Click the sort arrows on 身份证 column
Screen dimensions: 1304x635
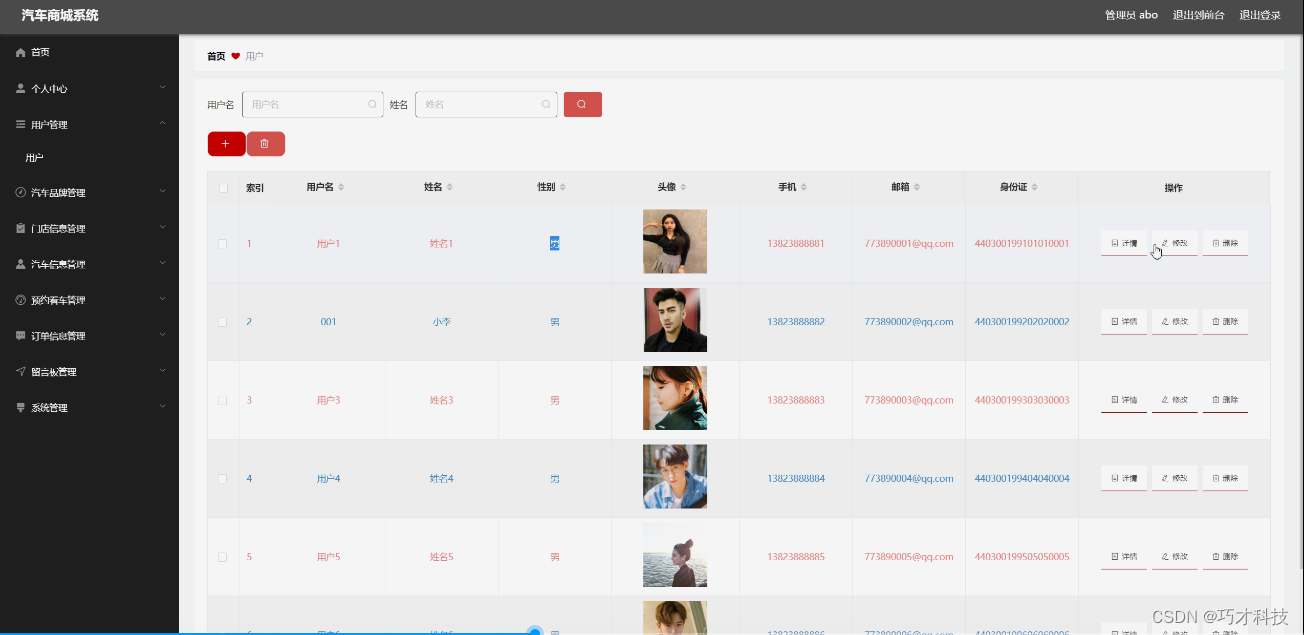point(1035,187)
